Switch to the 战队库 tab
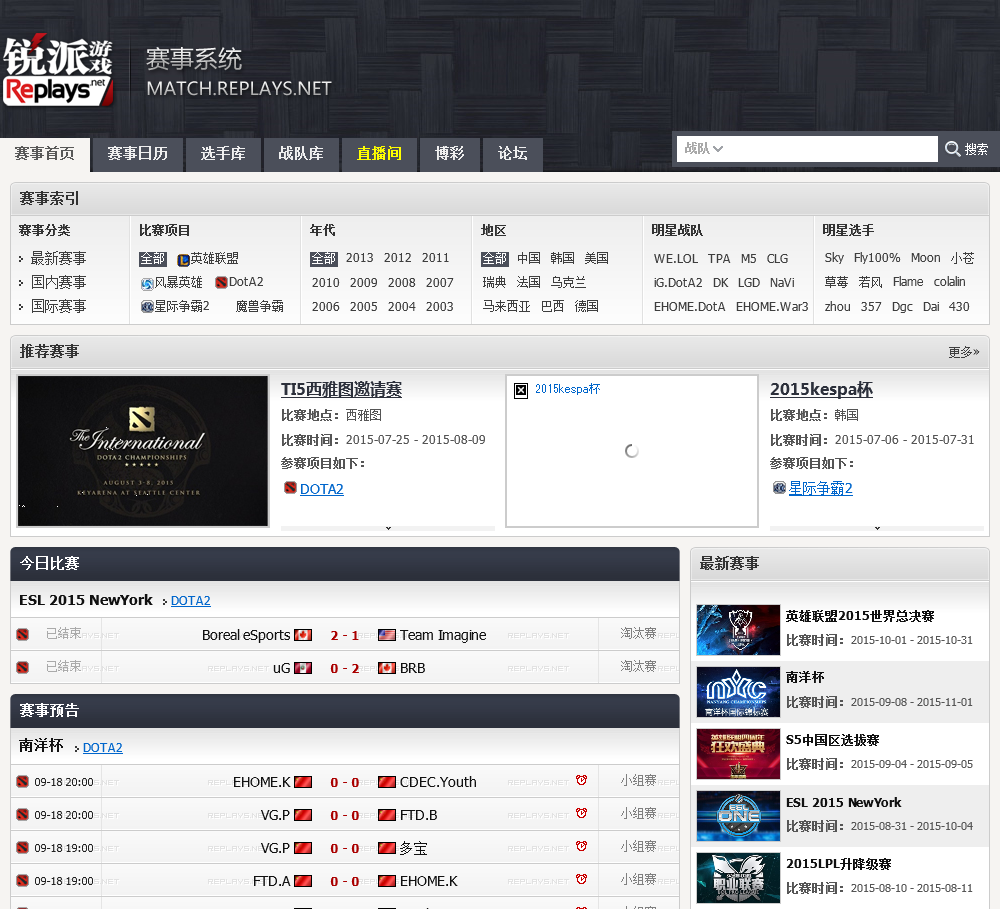The height and width of the screenshot is (909, 1000). pyautogui.click(x=301, y=154)
